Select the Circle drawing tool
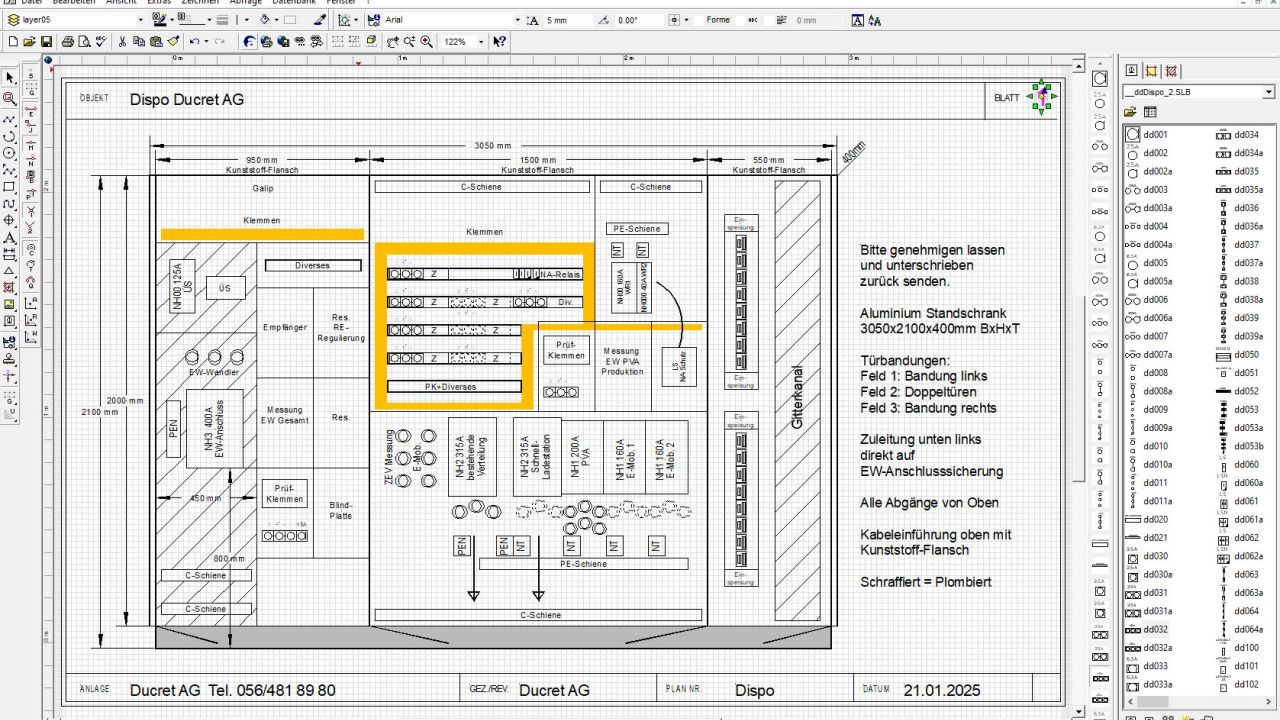The height and width of the screenshot is (720, 1280). point(10,153)
